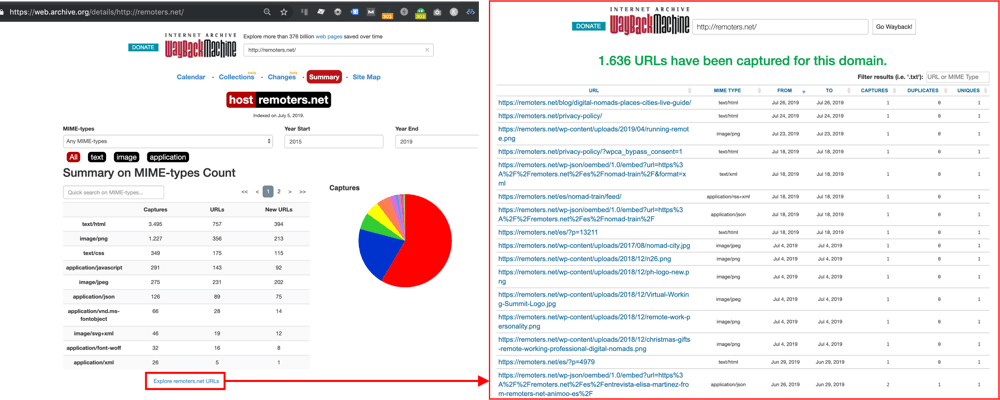Click the Year End field
This screenshot has width=1000, height=400.
click(438, 142)
